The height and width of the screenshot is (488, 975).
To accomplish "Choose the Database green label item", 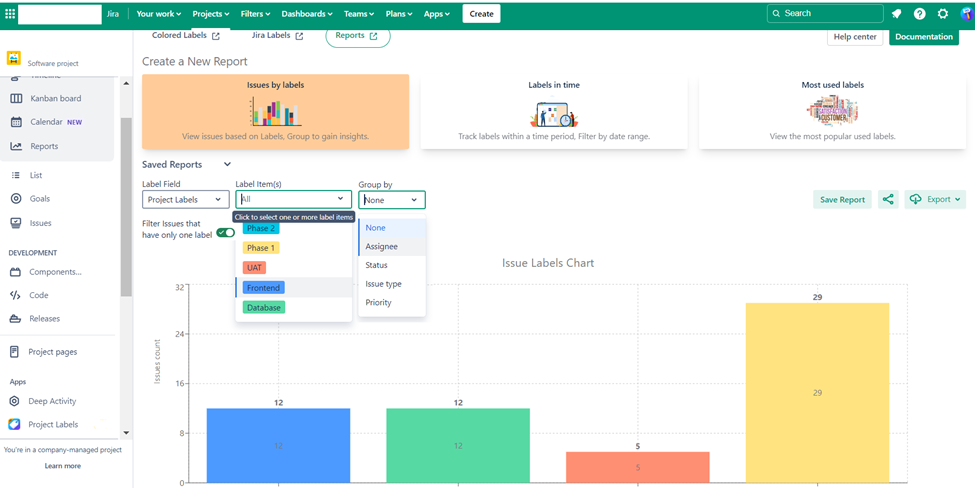I will (x=264, y=308).
